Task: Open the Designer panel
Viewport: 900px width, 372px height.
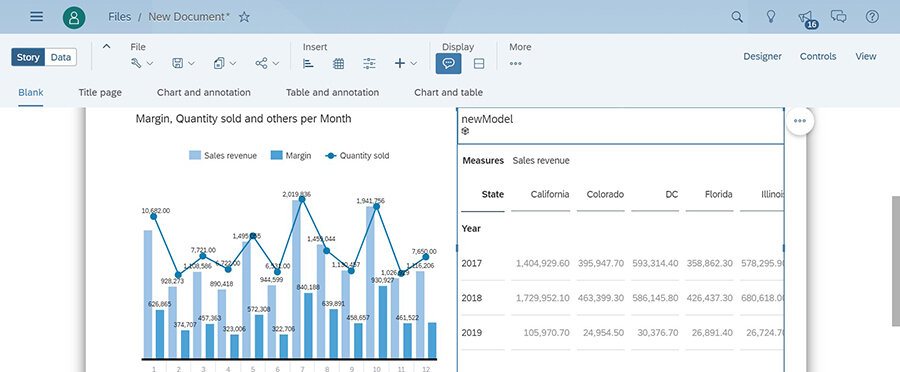Action: pyautogui.click(x=762, y=56)
